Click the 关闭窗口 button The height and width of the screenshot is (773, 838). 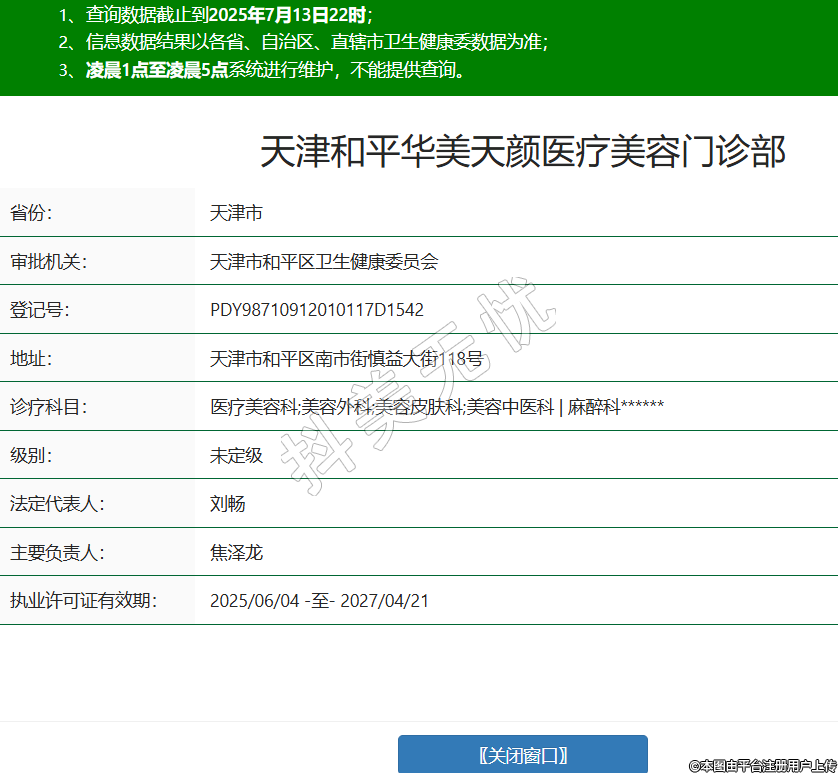522,755
